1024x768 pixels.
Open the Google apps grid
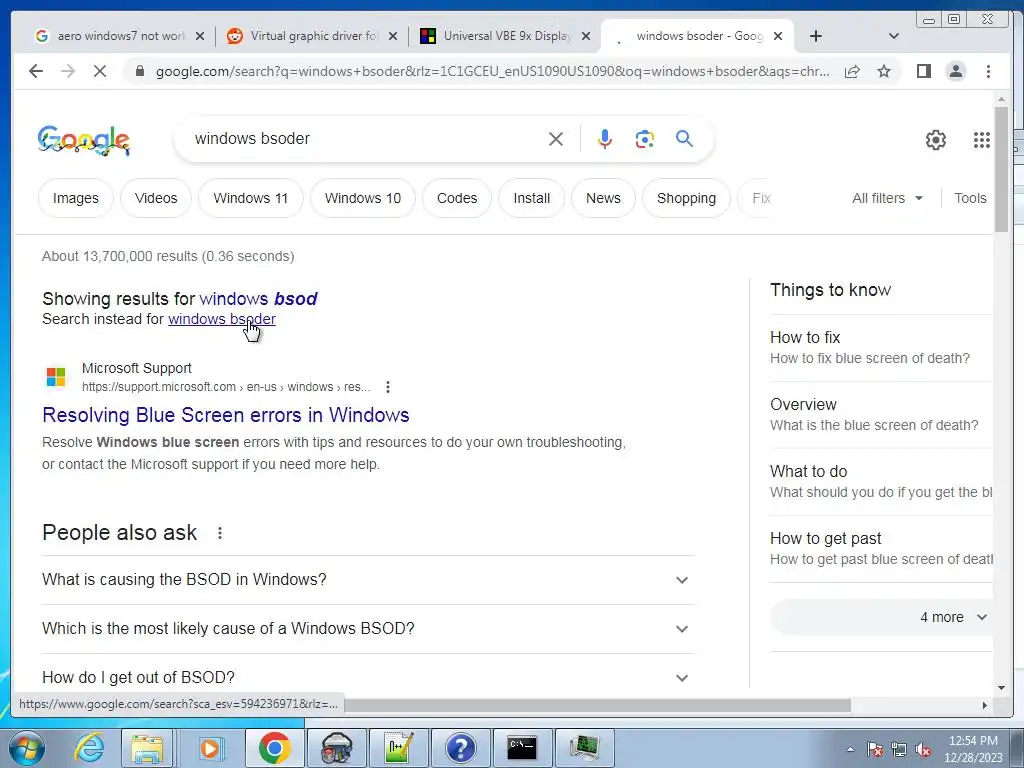[x=982, y=140]
